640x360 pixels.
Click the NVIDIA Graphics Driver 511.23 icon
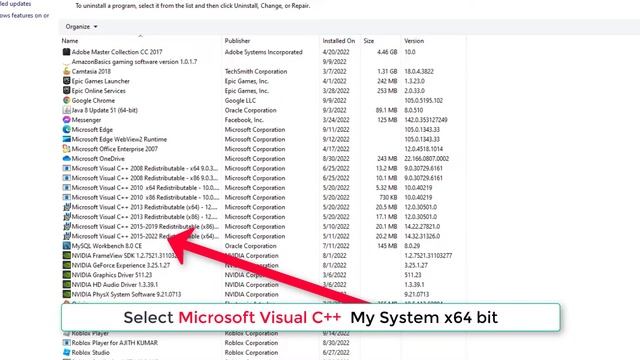click(67, 275)
